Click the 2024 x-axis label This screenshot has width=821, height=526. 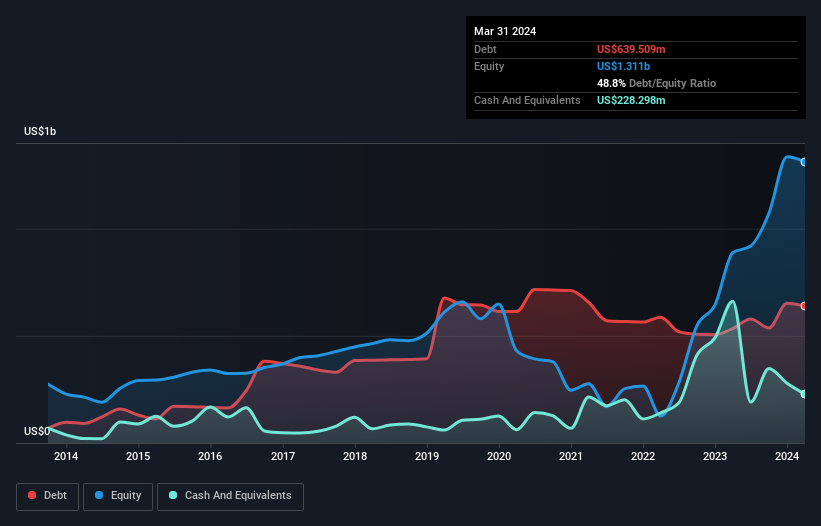[x=787, y=456]
